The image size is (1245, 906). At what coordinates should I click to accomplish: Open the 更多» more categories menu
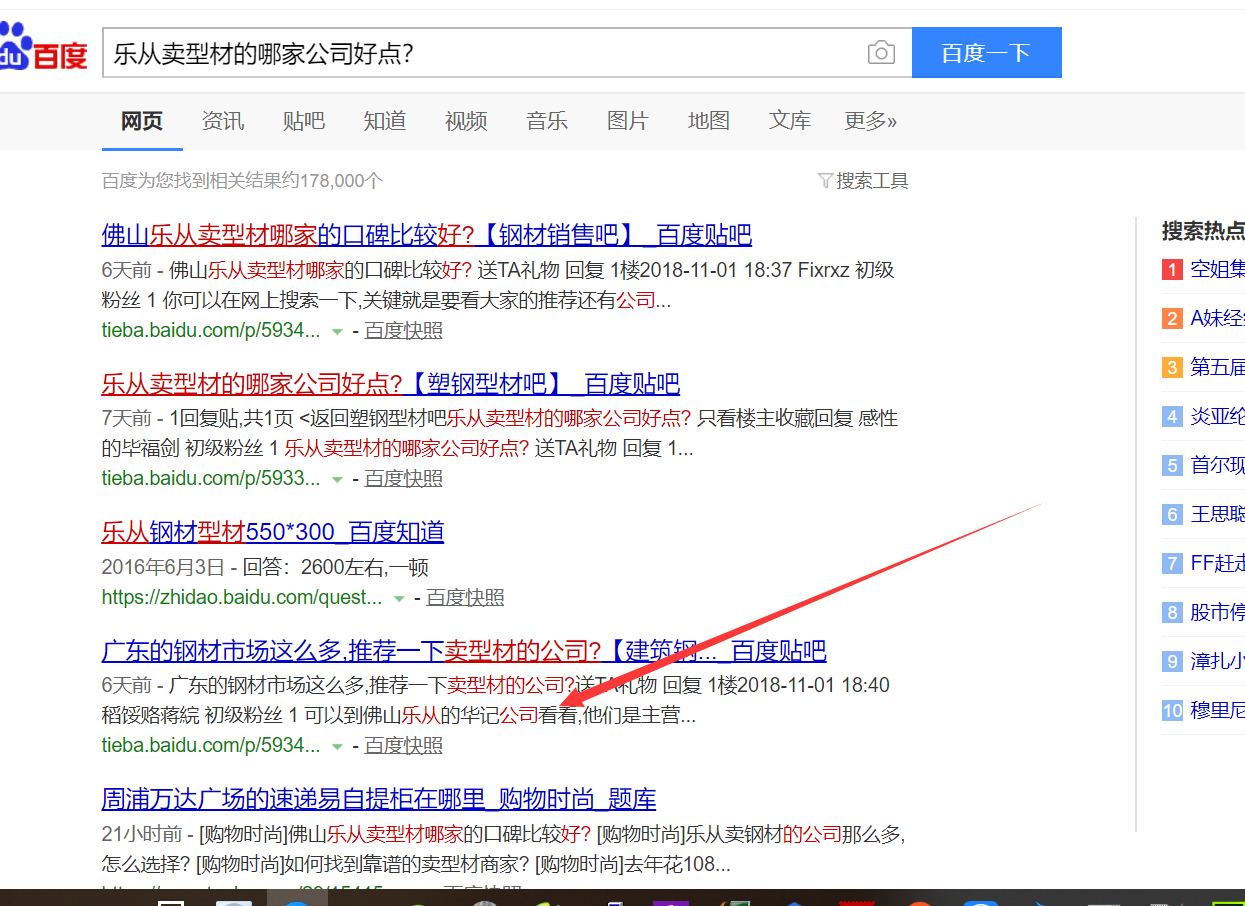coord(871,122)
